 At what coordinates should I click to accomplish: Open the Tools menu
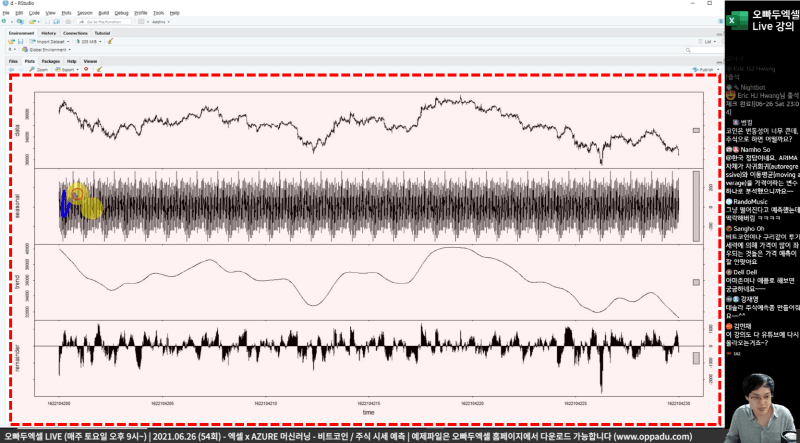point(158,13)
